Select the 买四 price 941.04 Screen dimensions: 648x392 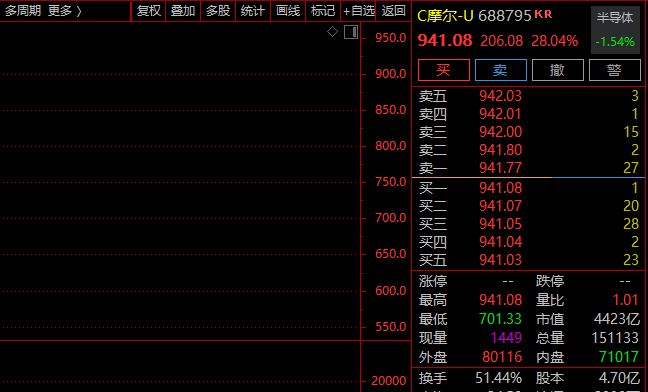[500, 242]
